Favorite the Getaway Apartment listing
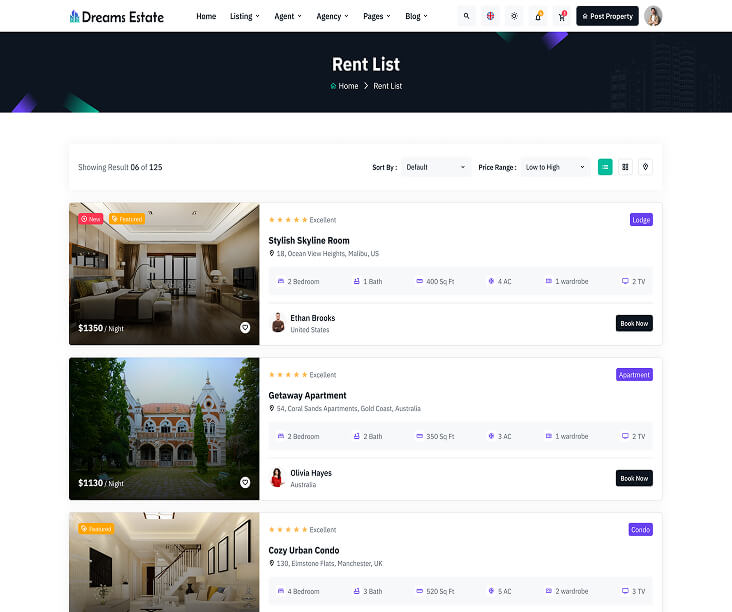 tap(245, 483)
